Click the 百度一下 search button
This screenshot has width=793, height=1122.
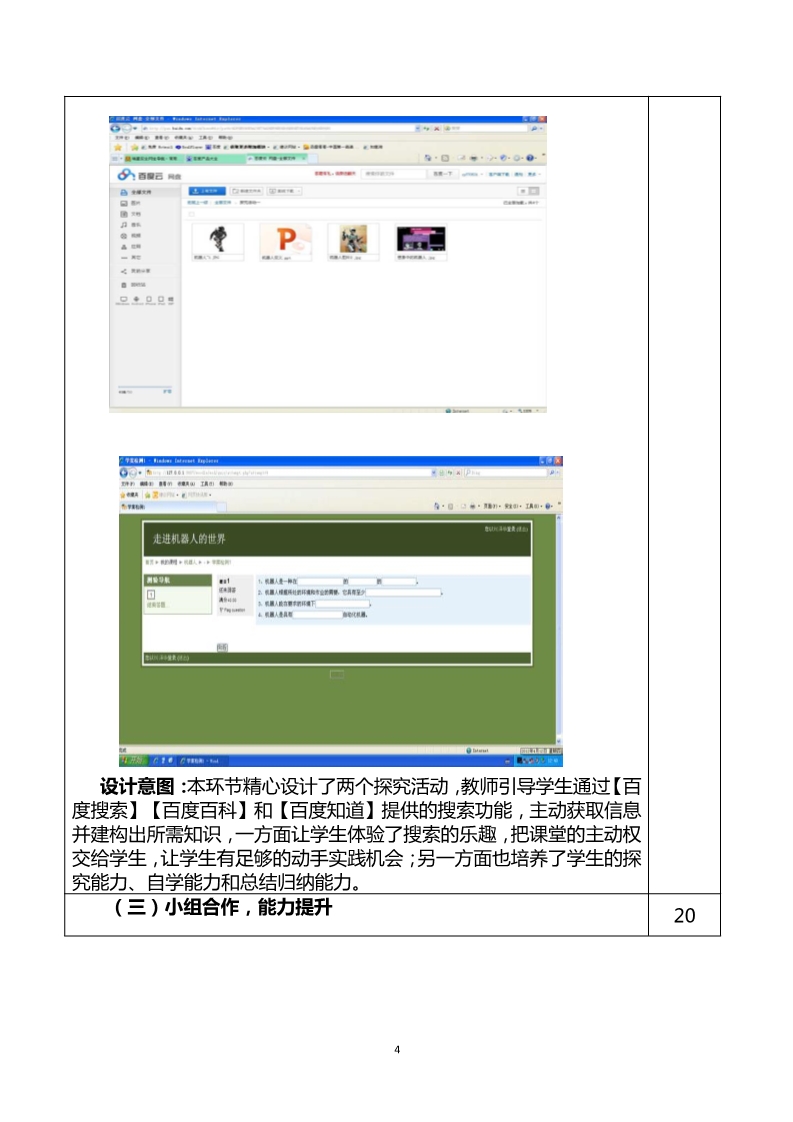pyautogui.click(x=442, y=174)
